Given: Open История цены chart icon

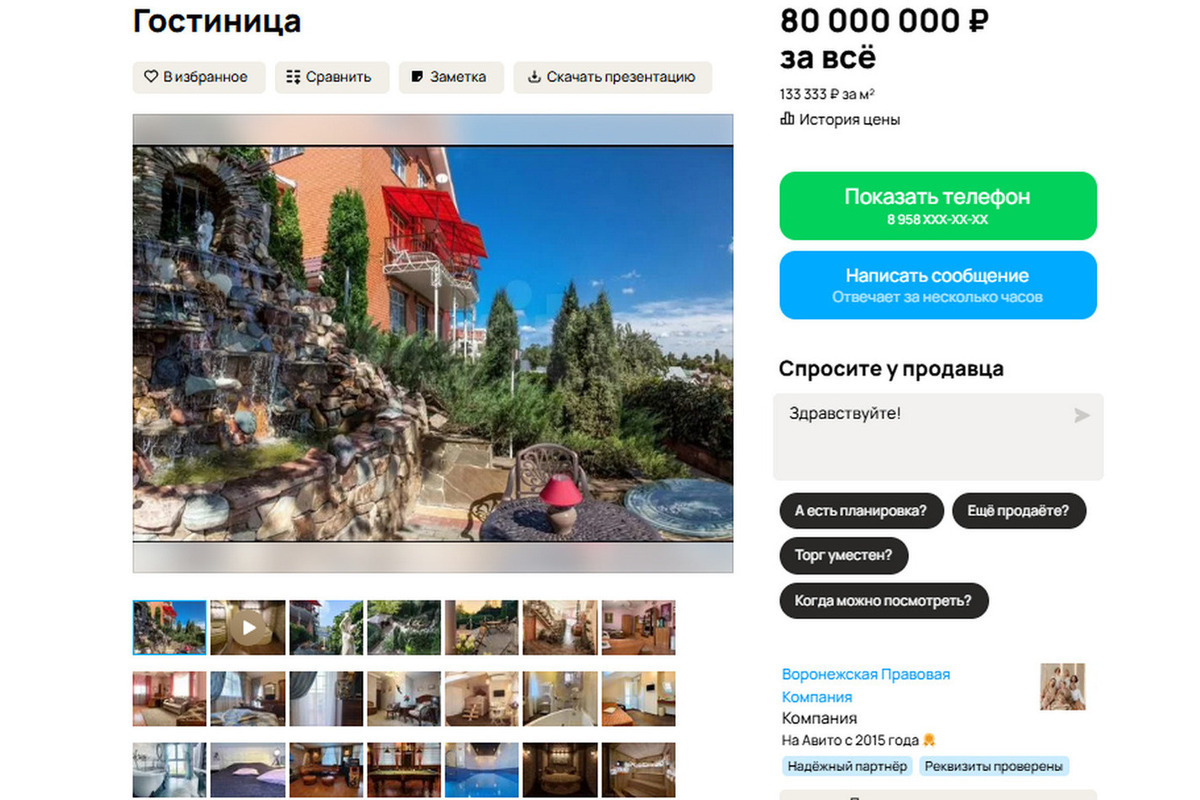Looking at the screenshot, I should click(787, 119).
